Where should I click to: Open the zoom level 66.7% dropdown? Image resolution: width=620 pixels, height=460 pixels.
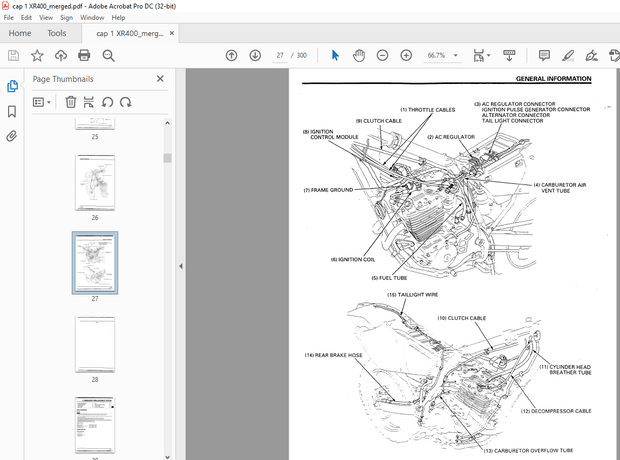click(456, 55)
